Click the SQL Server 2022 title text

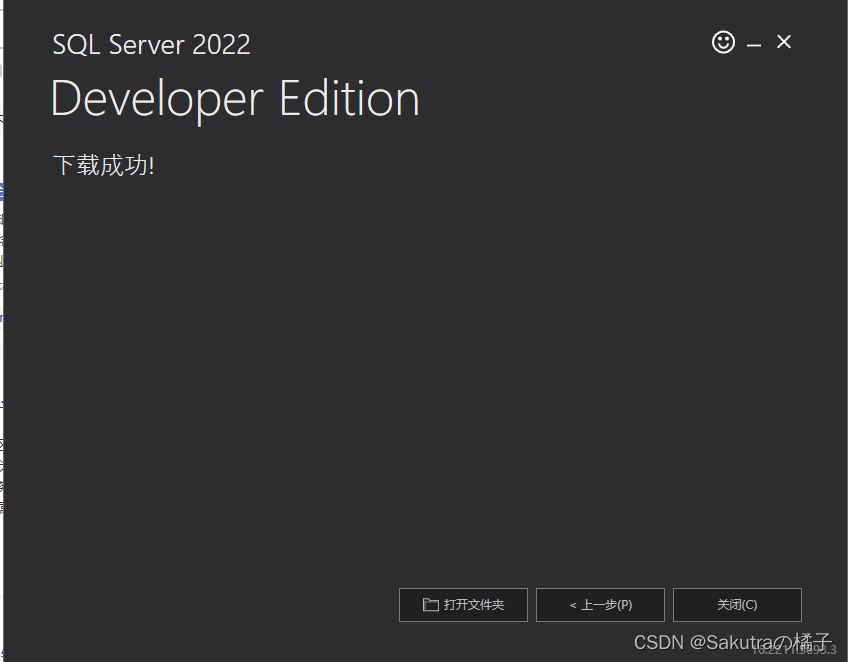(151, 44)
